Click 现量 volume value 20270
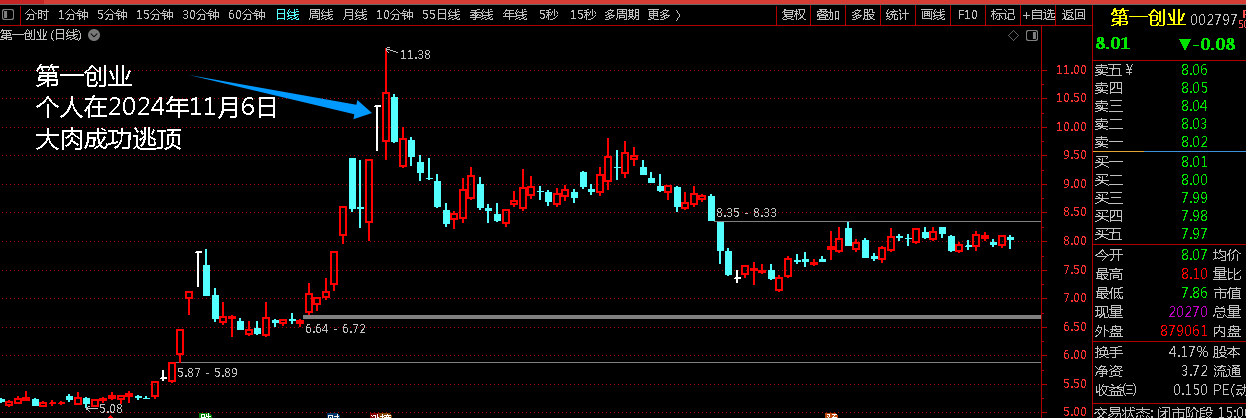The width and height of the screenshot is (1246, 418). point(1188,311)
